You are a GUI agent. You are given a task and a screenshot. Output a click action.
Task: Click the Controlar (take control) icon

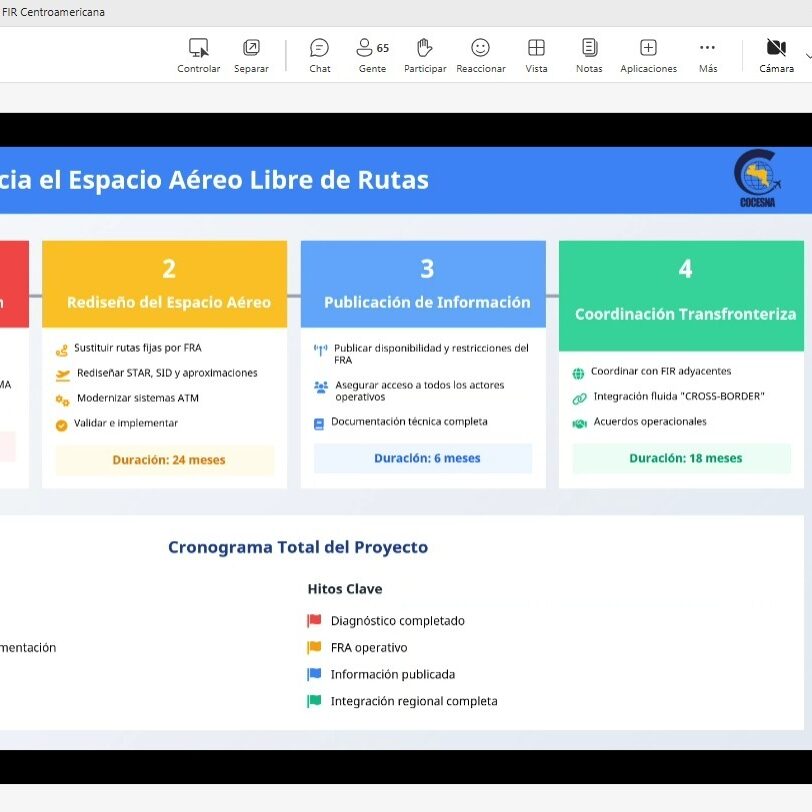(x=198, y=48)
